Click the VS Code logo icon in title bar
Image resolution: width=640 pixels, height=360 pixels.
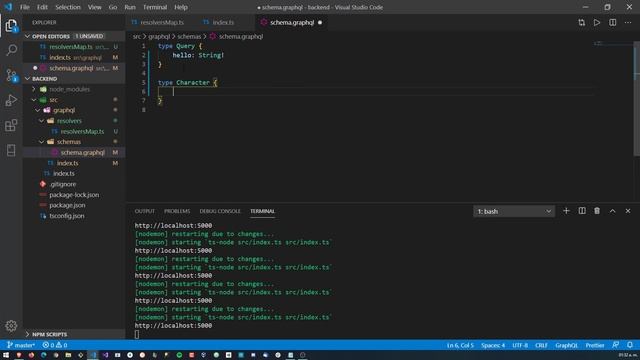coord(8,7)
